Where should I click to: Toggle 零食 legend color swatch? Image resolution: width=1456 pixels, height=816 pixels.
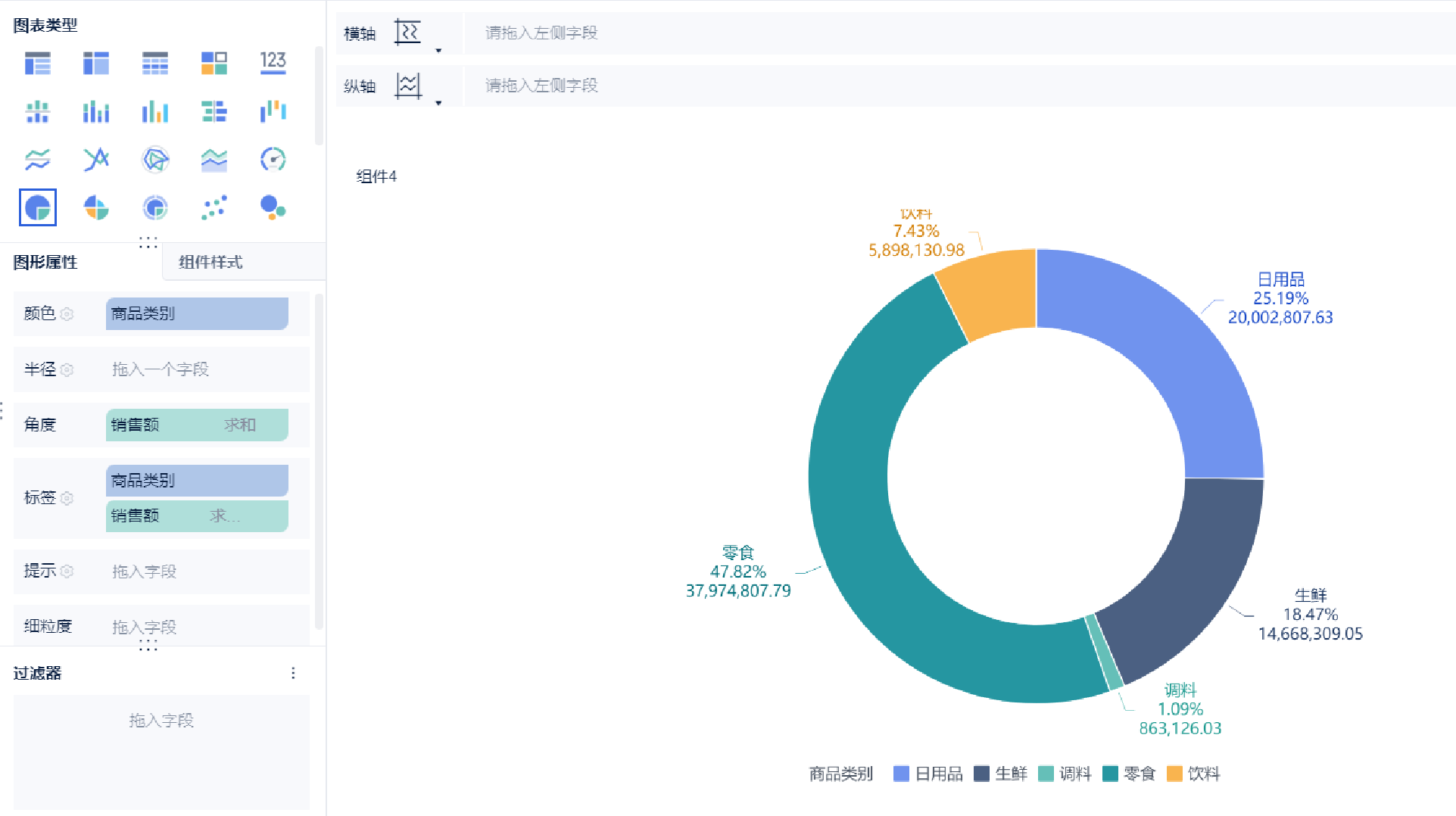click(x=1110, y=774)
